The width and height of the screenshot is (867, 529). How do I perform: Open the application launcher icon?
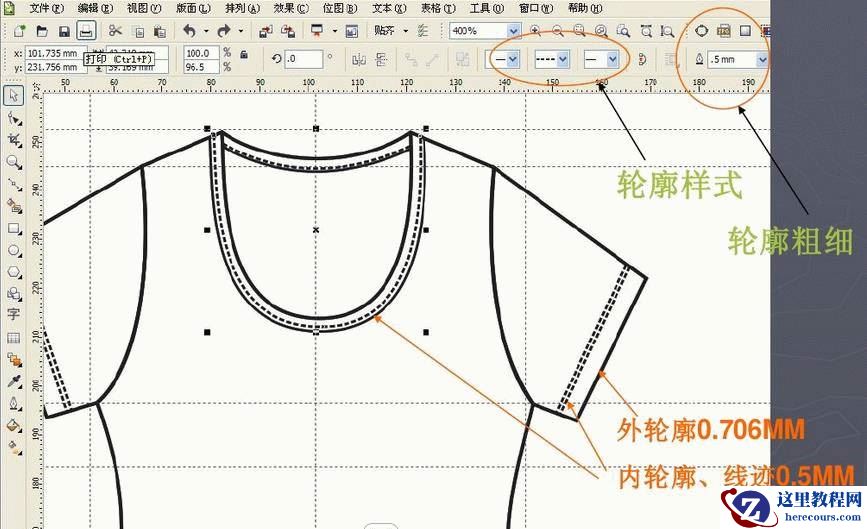click(x=317, y=31)
